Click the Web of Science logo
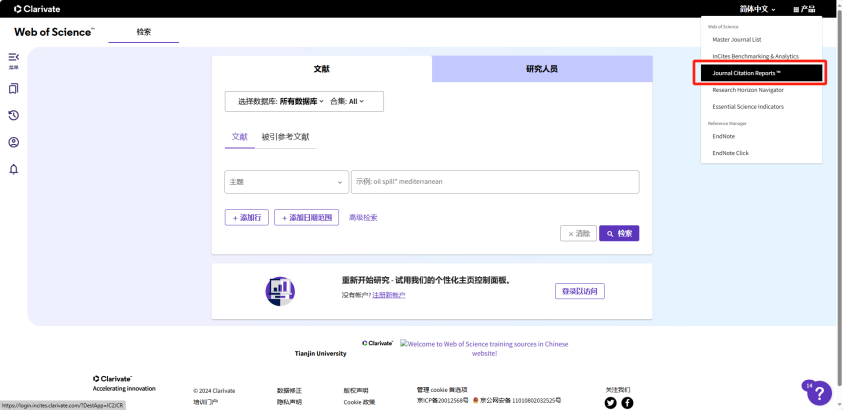This screenshot has width=843, height=410. 54,32
